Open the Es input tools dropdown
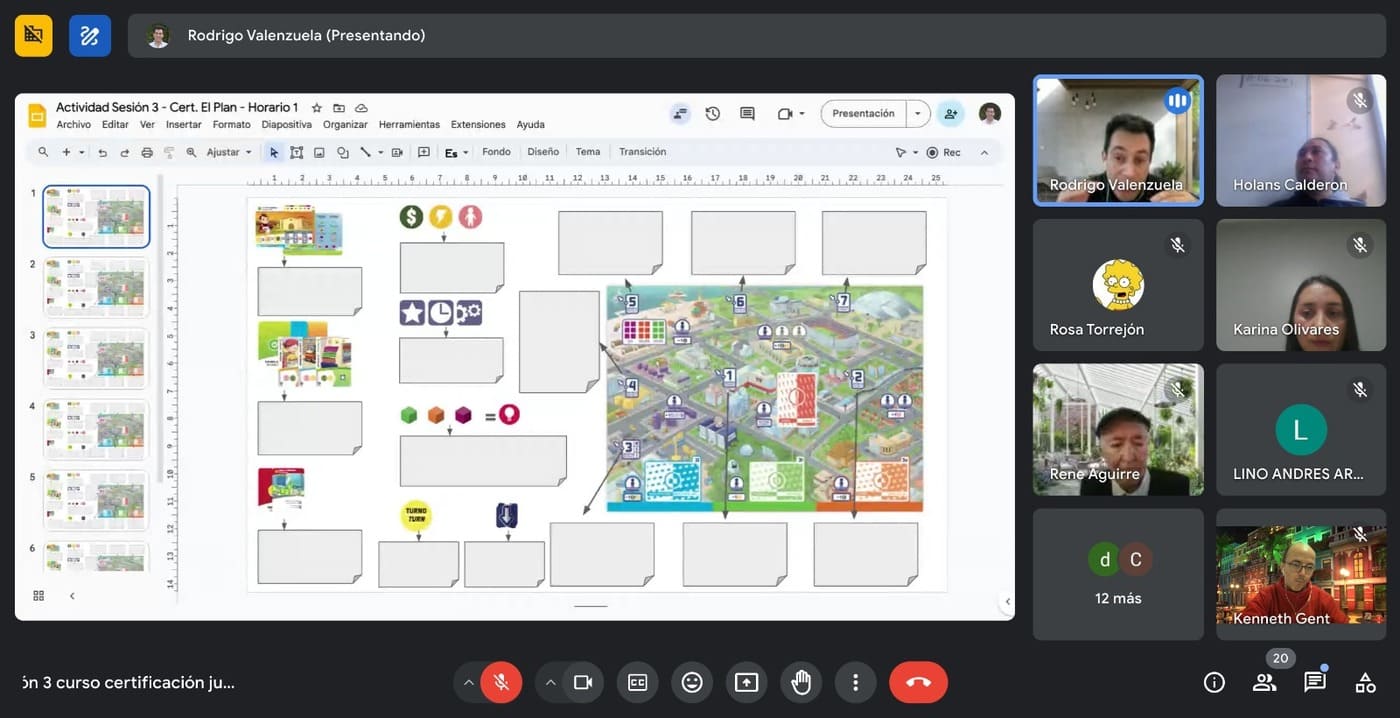This screenshot has height=718, width=1400. 457,152
